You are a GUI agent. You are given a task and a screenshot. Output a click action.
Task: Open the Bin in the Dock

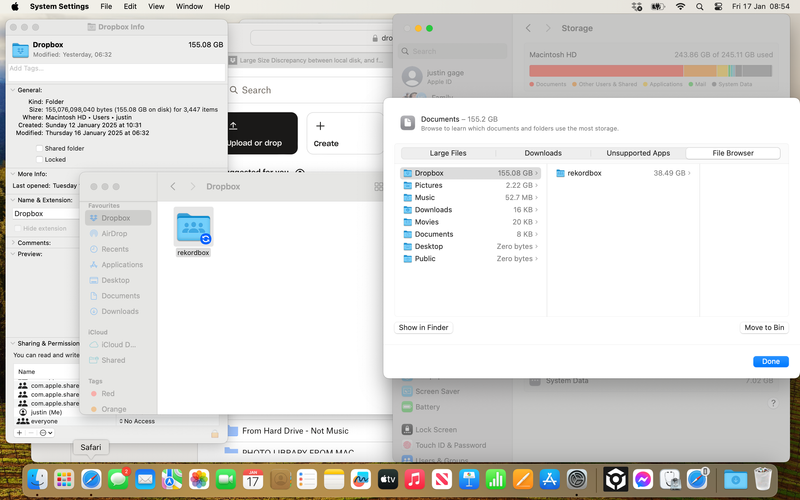click(x=764, y=479)
